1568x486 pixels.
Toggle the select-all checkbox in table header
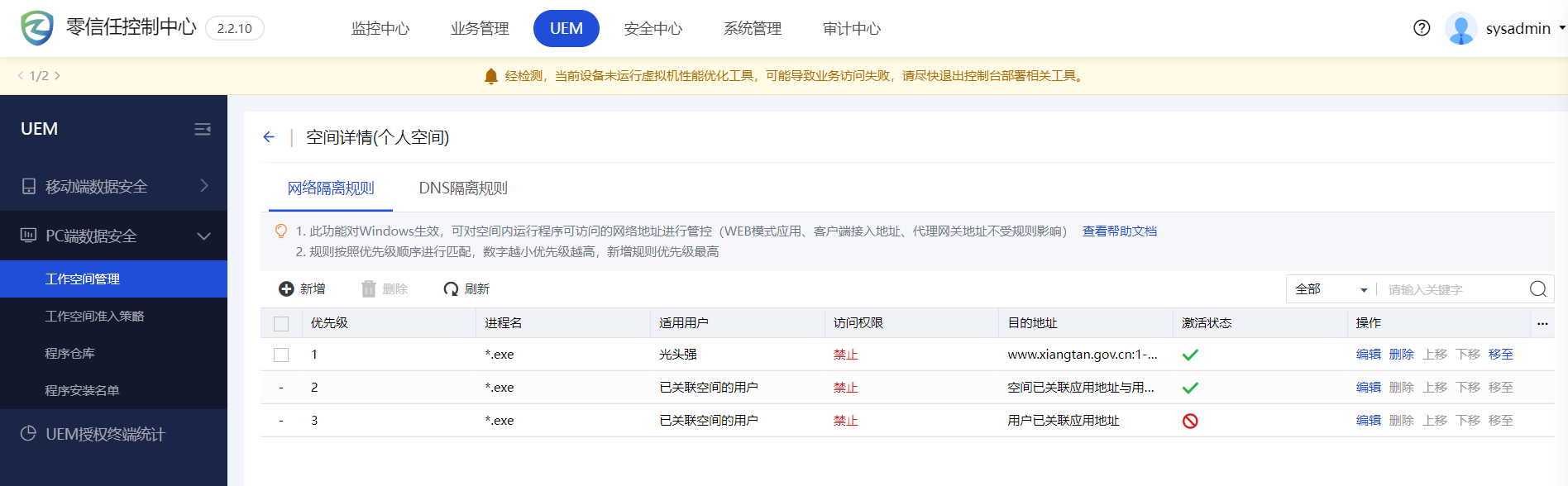coord(281,323)
